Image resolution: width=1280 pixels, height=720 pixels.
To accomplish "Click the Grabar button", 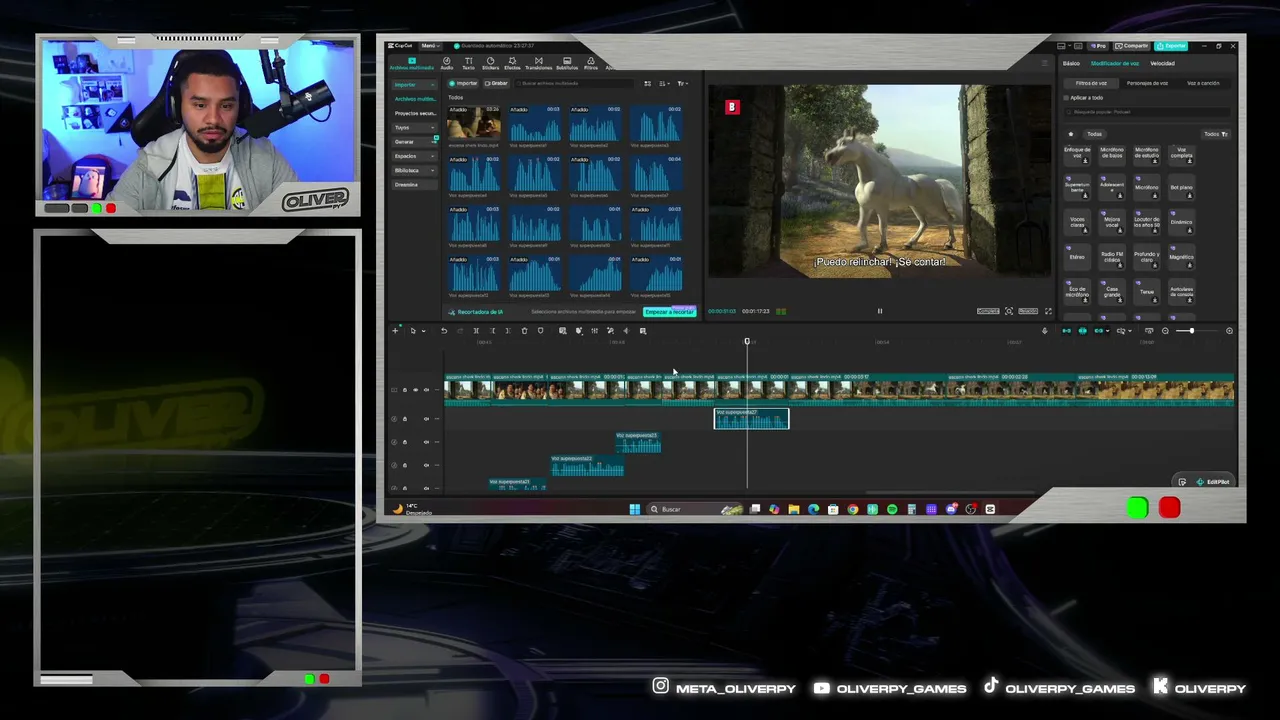I will coord(497,83).
